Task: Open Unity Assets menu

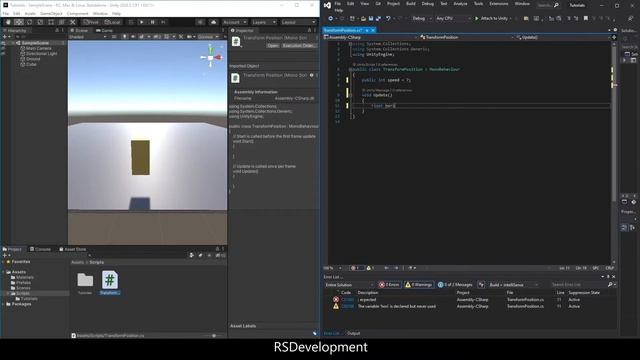Action: coord(30,13)
